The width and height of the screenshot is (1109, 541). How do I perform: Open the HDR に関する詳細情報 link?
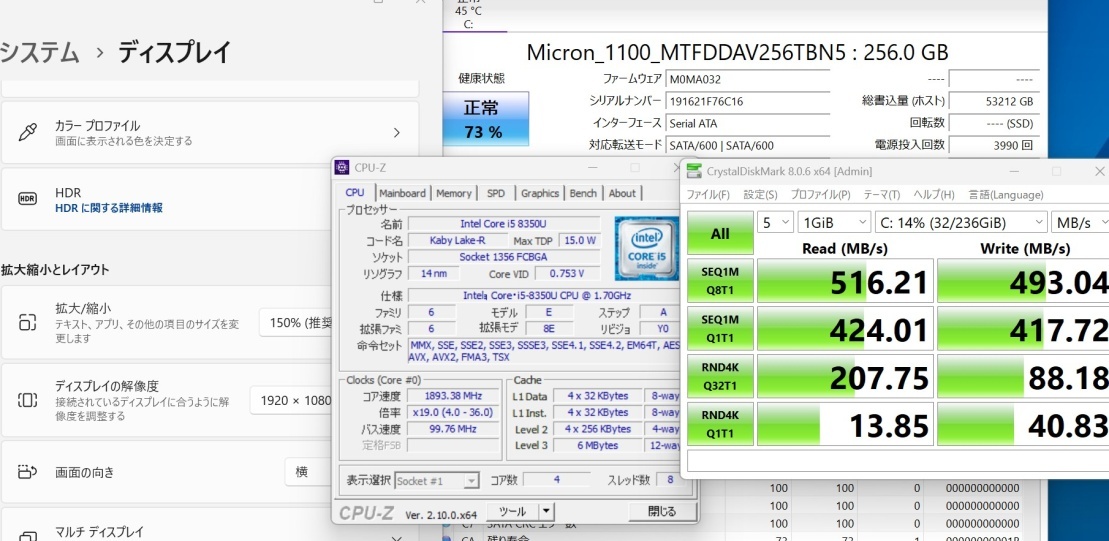(x=108, y=208)
